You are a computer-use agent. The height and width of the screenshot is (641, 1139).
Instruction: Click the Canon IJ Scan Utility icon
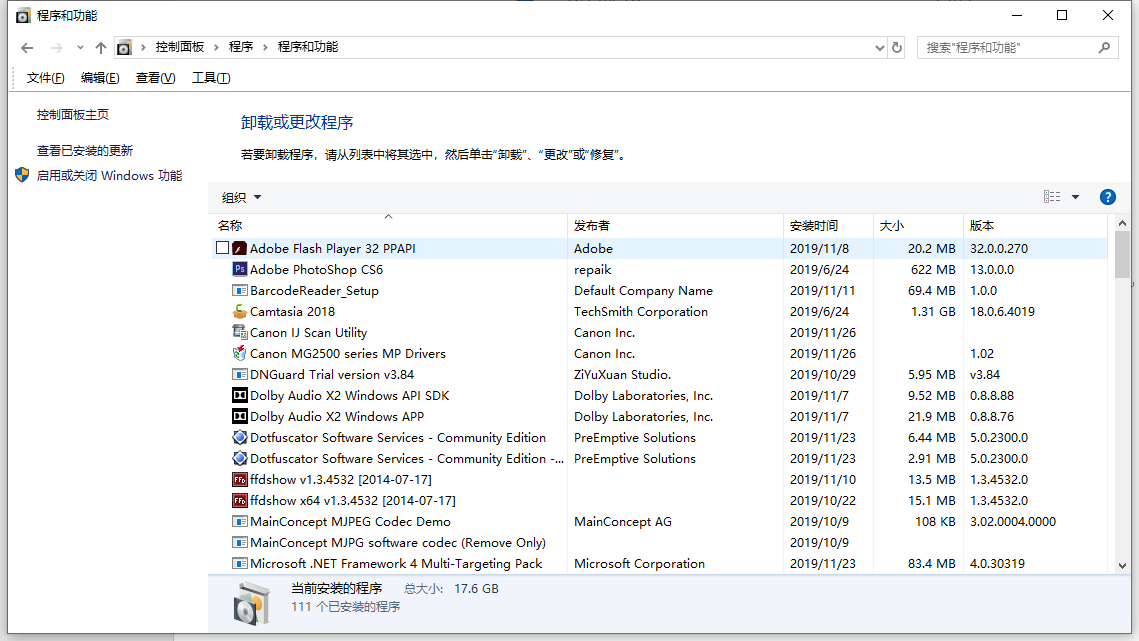[x=240, y=333]
